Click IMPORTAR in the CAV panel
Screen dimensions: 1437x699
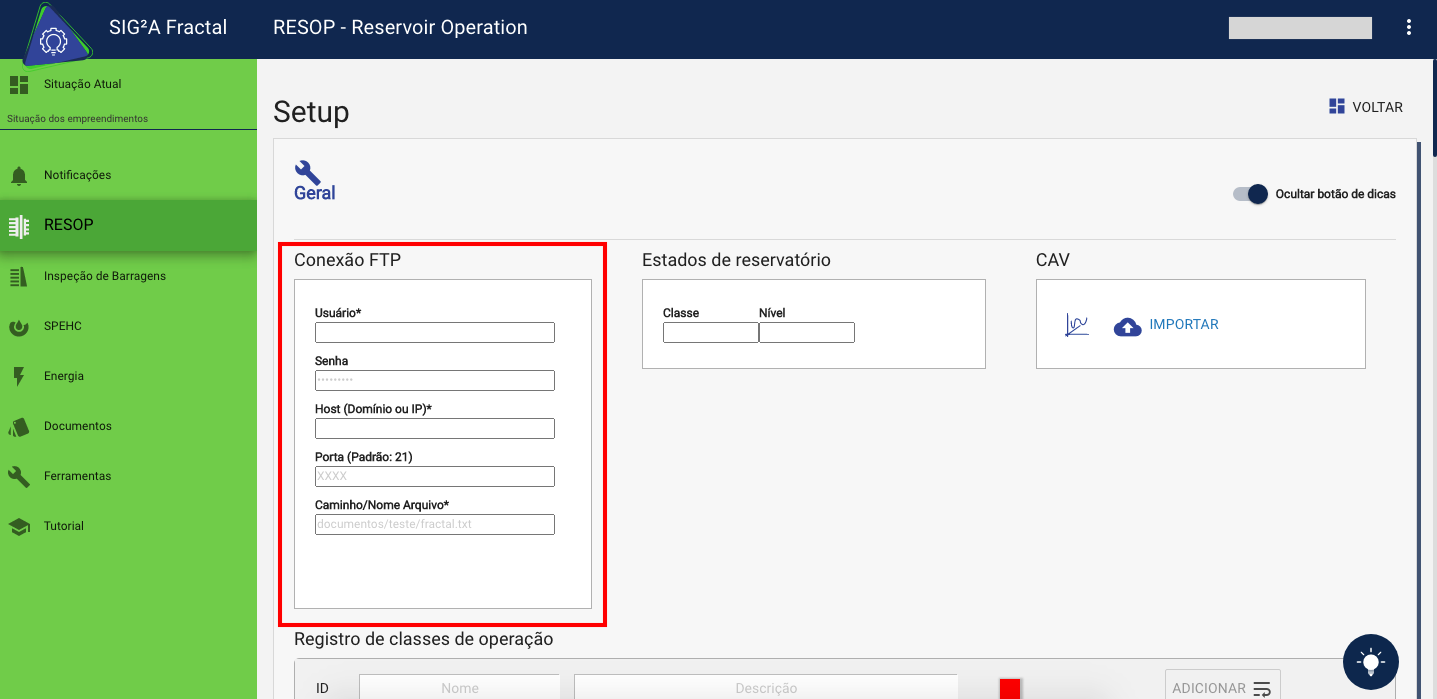pos(1166,324)
